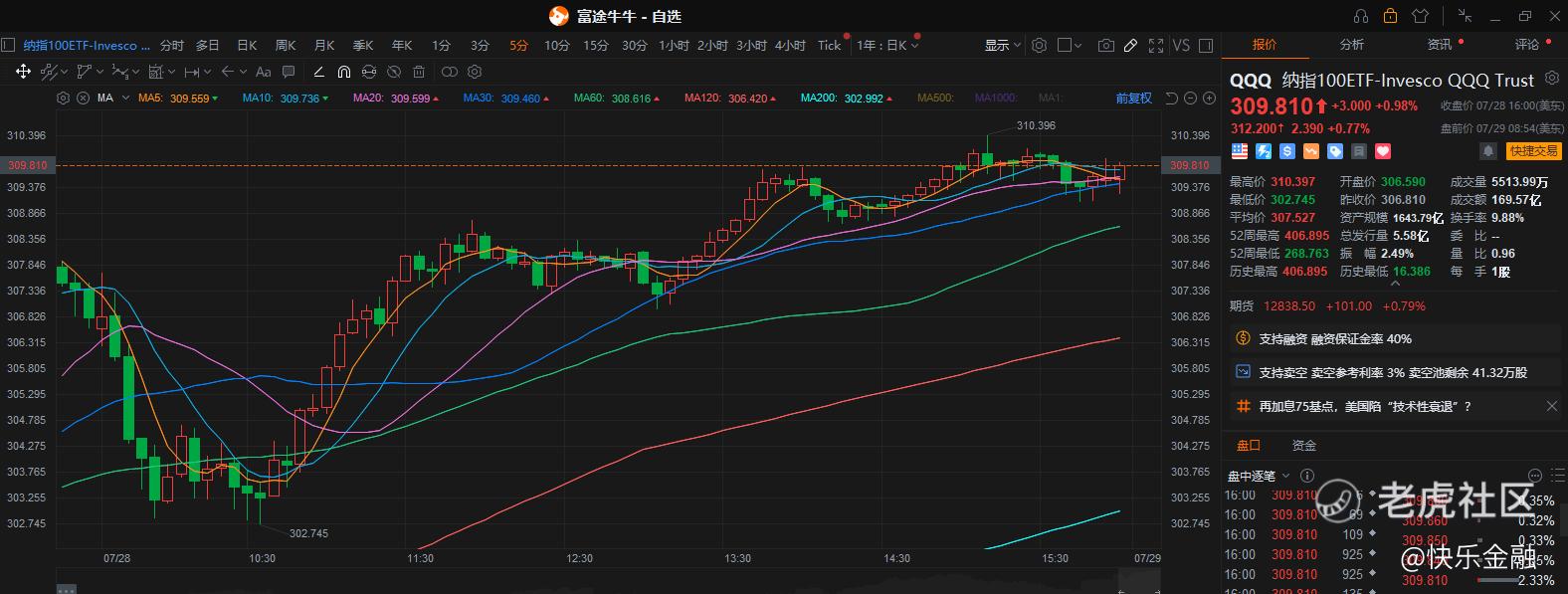Remove the MA indicator
Screen dimensions: 1568x594
point(81,99)
